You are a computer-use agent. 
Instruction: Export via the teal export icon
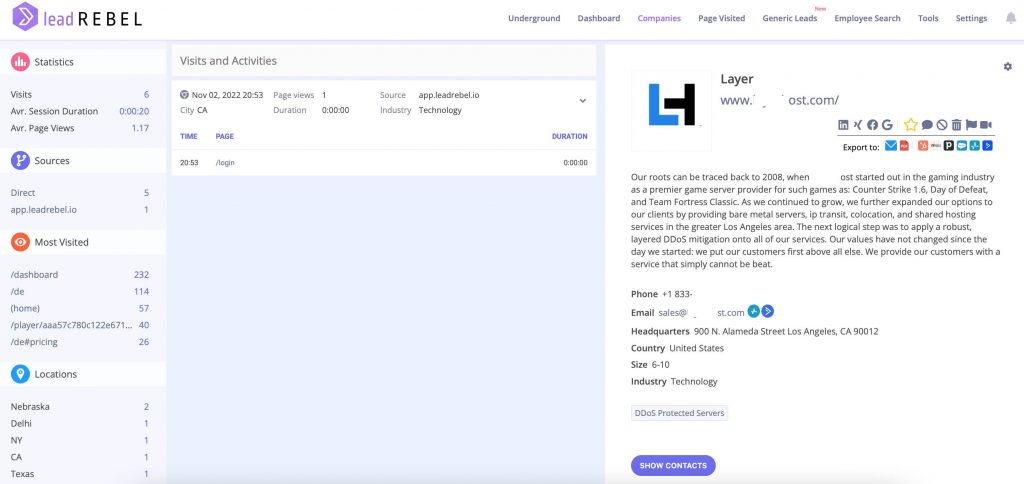coord(975,146)
